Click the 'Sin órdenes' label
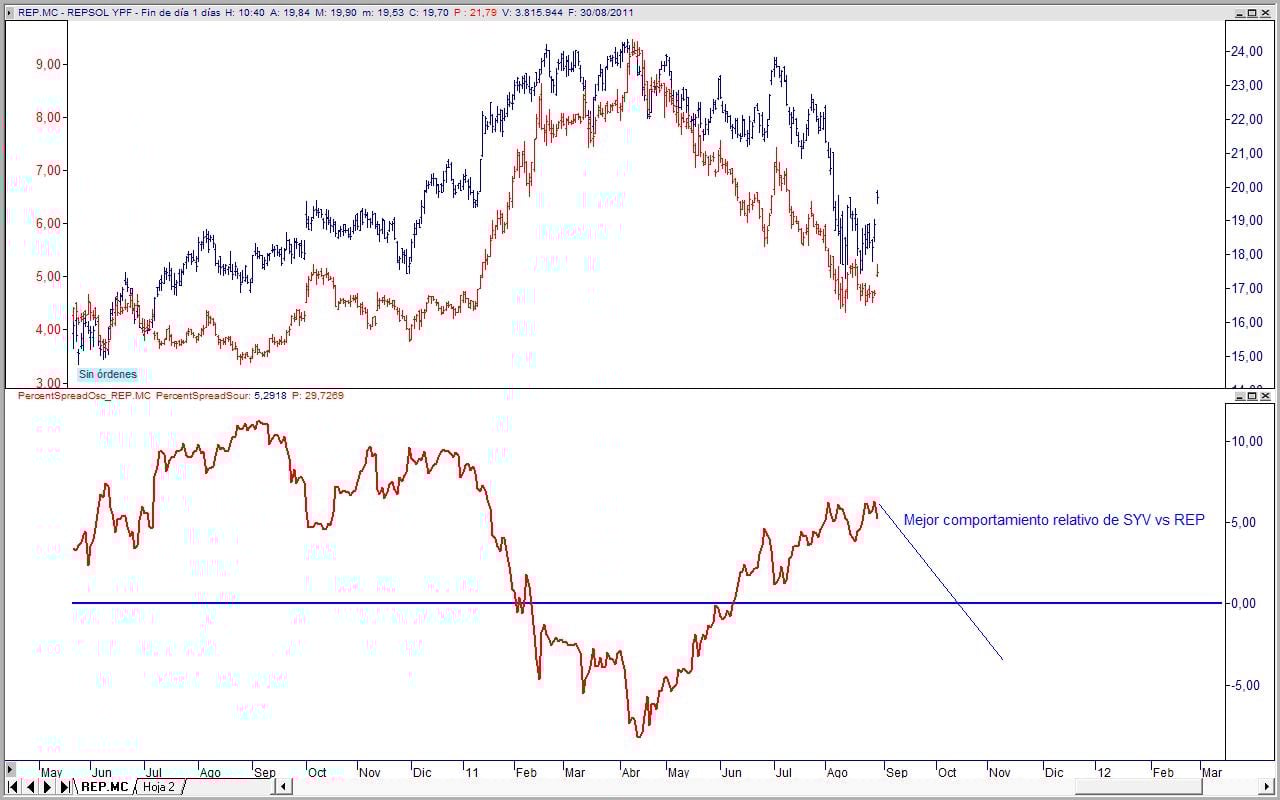Image resolution: width=1280 pixels, height=800 pixels. pos(107,375)
